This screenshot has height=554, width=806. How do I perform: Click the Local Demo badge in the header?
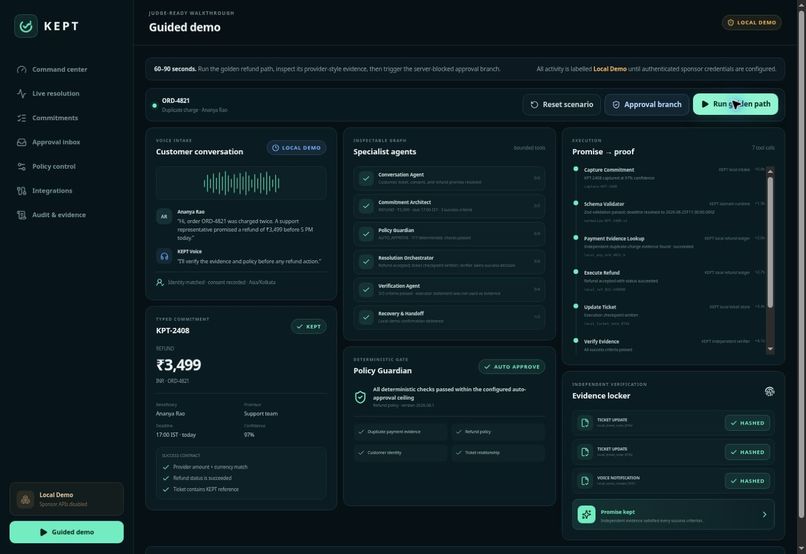(x=752, y=23)
